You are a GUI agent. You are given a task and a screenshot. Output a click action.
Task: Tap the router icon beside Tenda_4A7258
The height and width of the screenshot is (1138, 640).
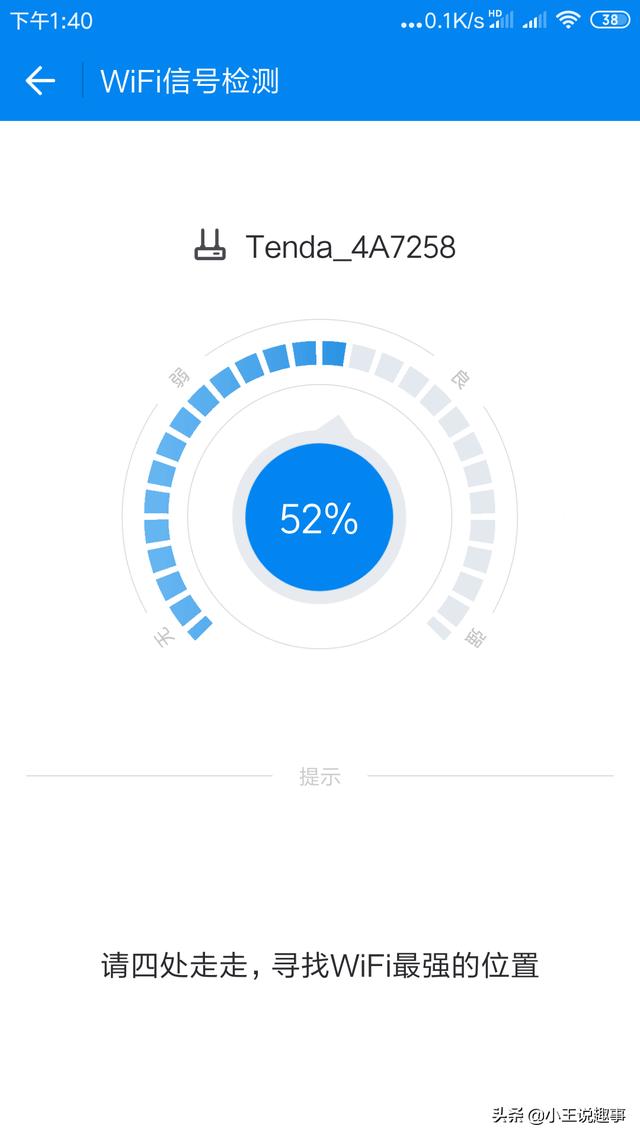click(210, 245)
